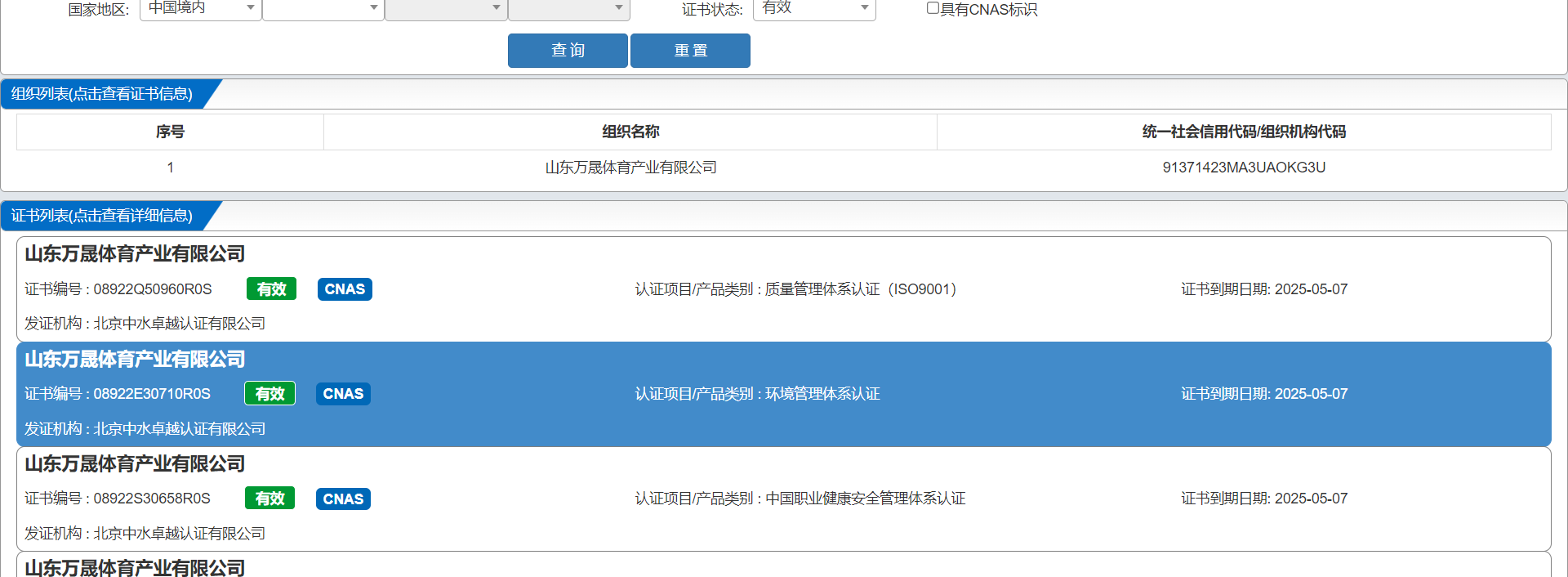
Task: Click the 组织名称 column header
Action: 630,132
